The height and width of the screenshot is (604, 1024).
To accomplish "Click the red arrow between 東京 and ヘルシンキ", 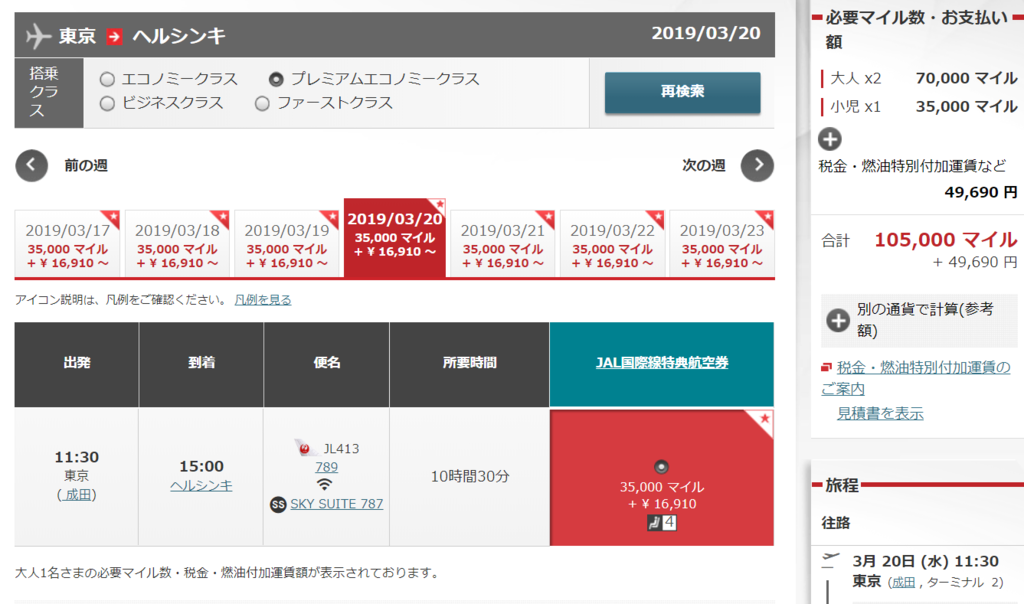I will click(114, 37).
